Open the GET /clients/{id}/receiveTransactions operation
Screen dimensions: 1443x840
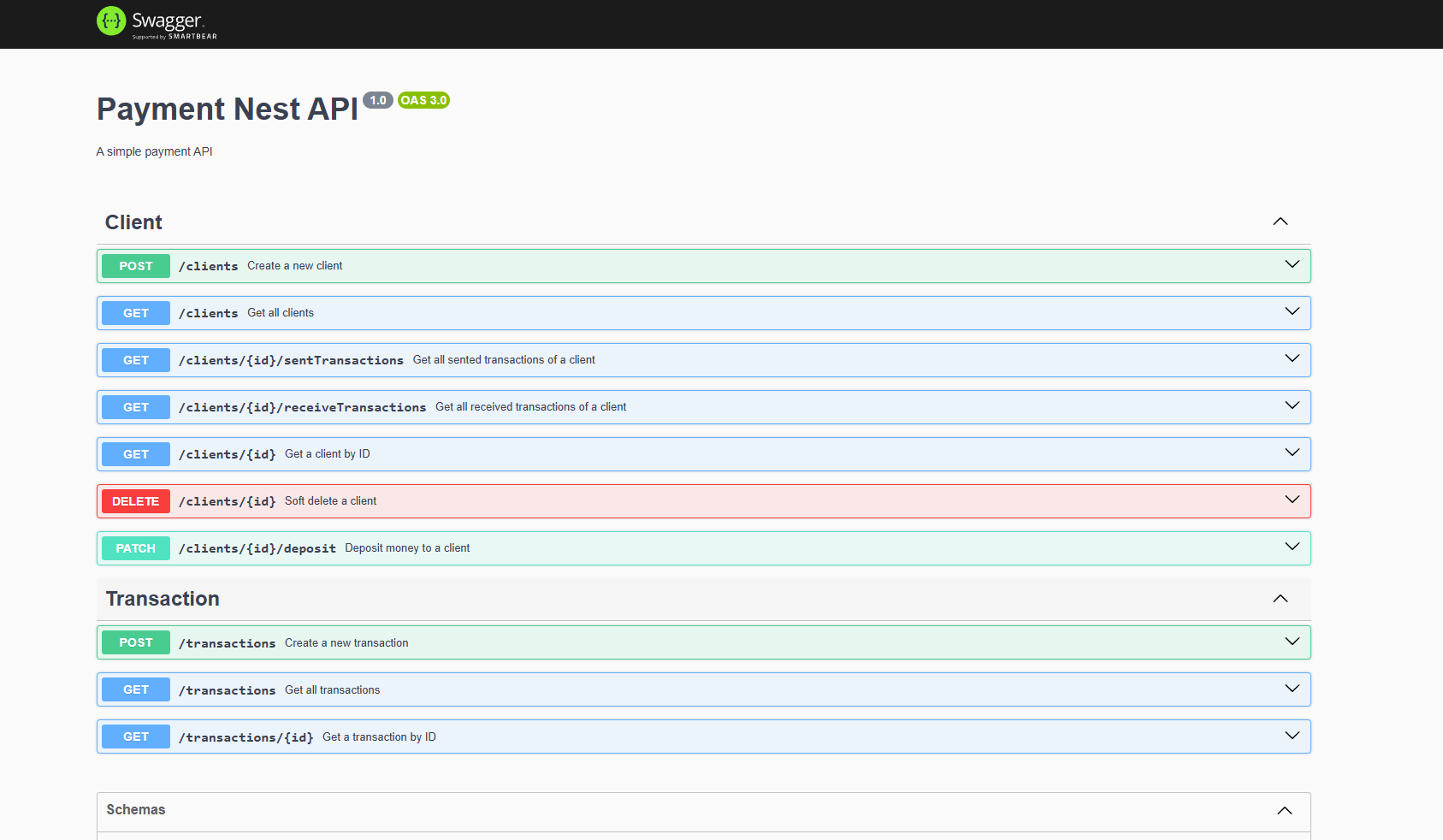(1292, 406)
